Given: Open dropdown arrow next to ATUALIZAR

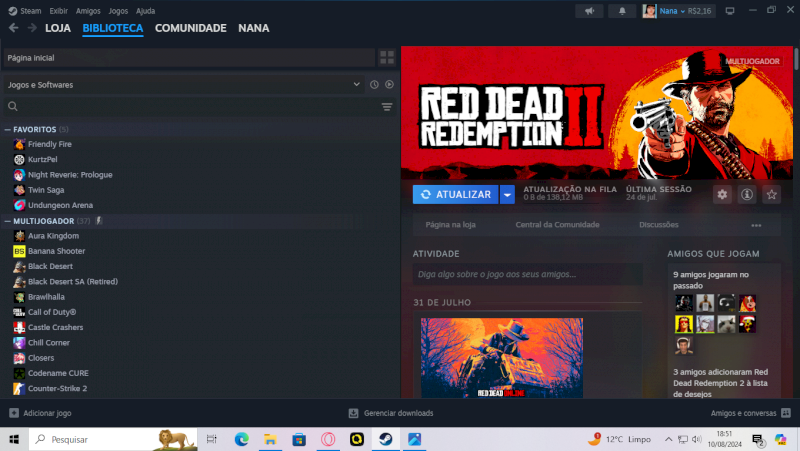Looking at the screenshot, I should pyautogui.click(x=508, y=195).
